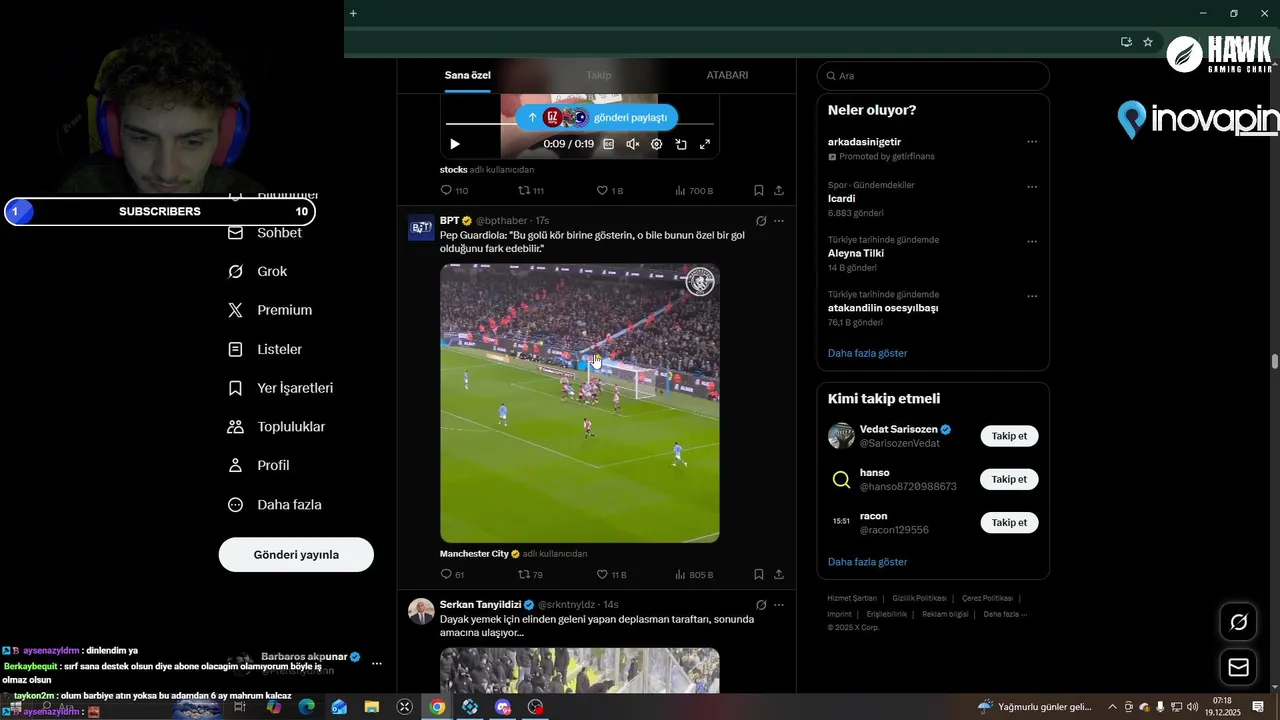Open Yer İşaretleri in the sidebar
Viewport: 1280px width, 720px height.
[x=280, y=388]
